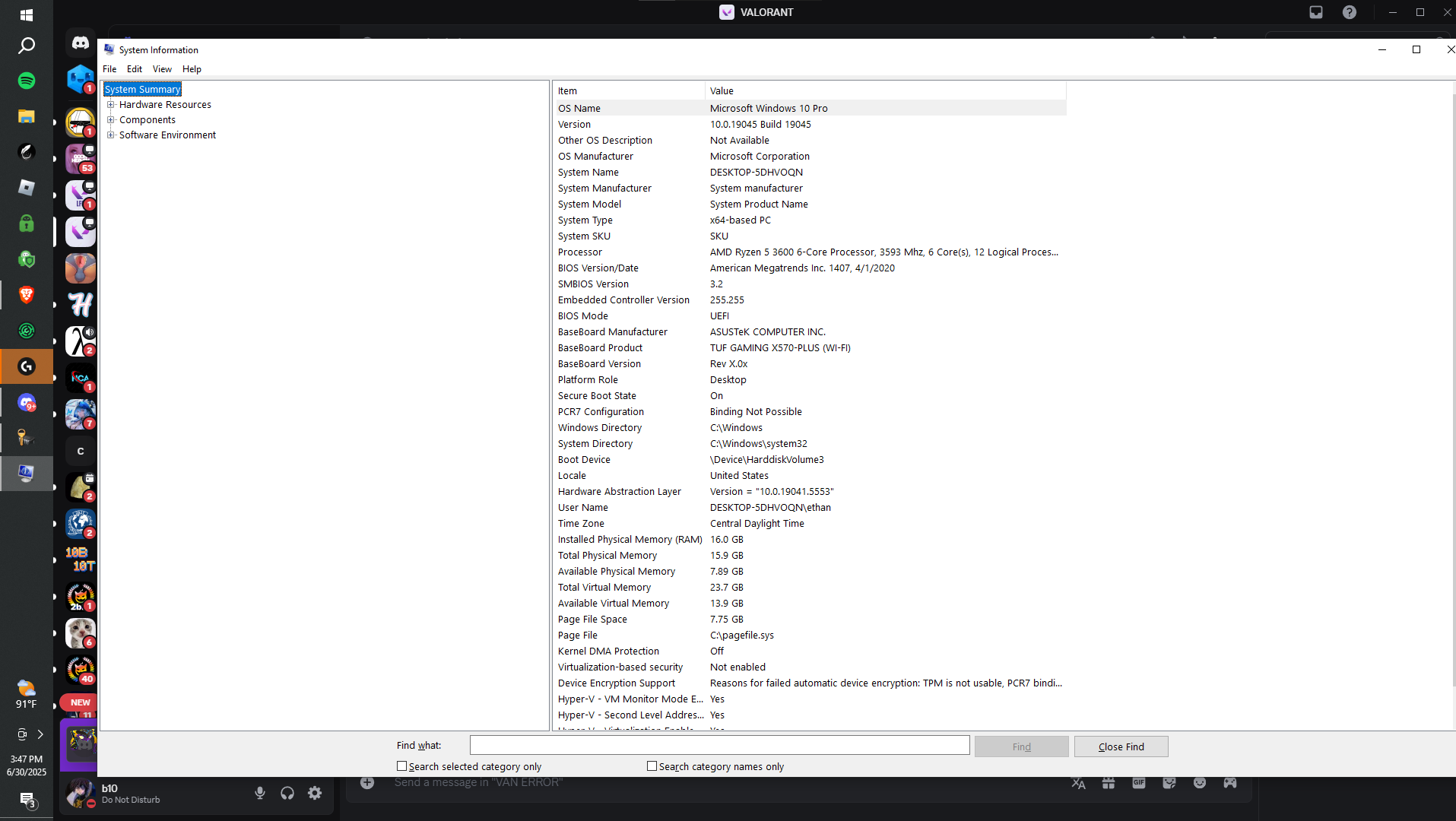
Task: Click the Find what text field
Action: [719, 746]
